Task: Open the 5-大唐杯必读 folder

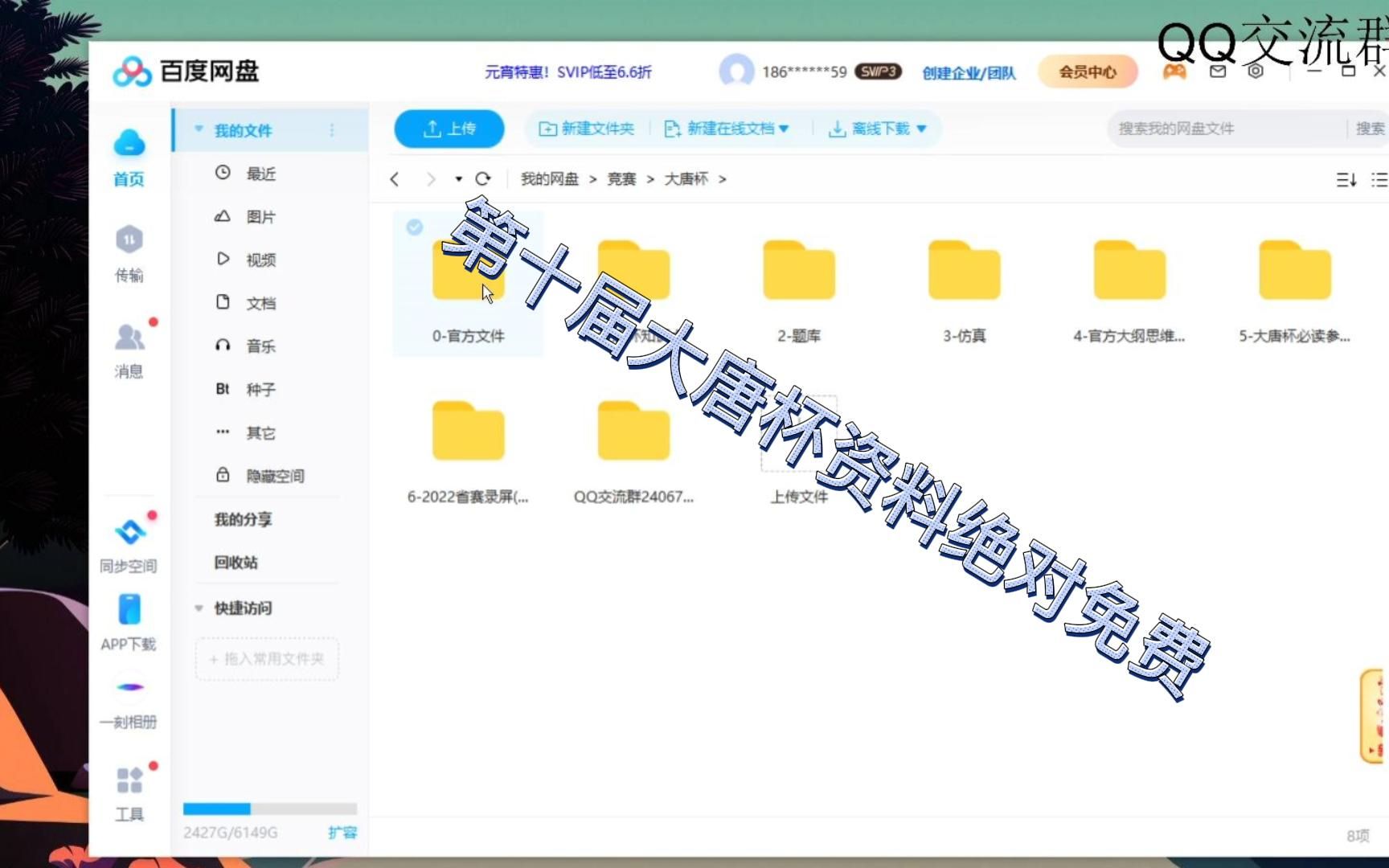Action: pos(1295,292)
